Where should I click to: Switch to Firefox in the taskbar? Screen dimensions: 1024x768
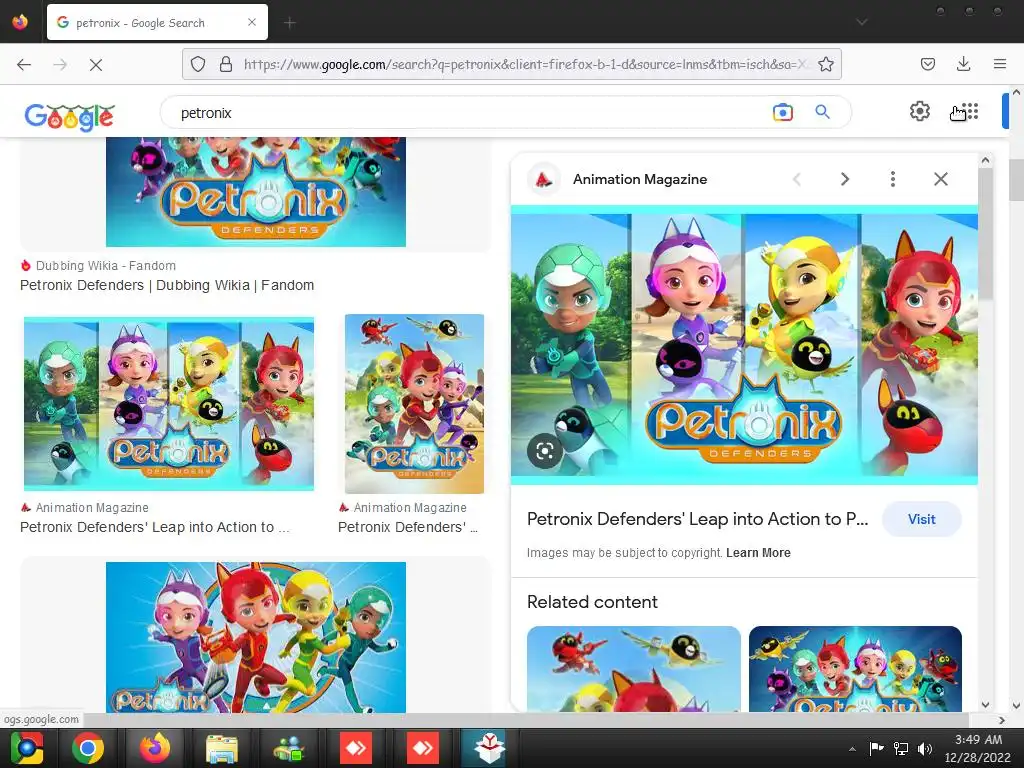155,748
